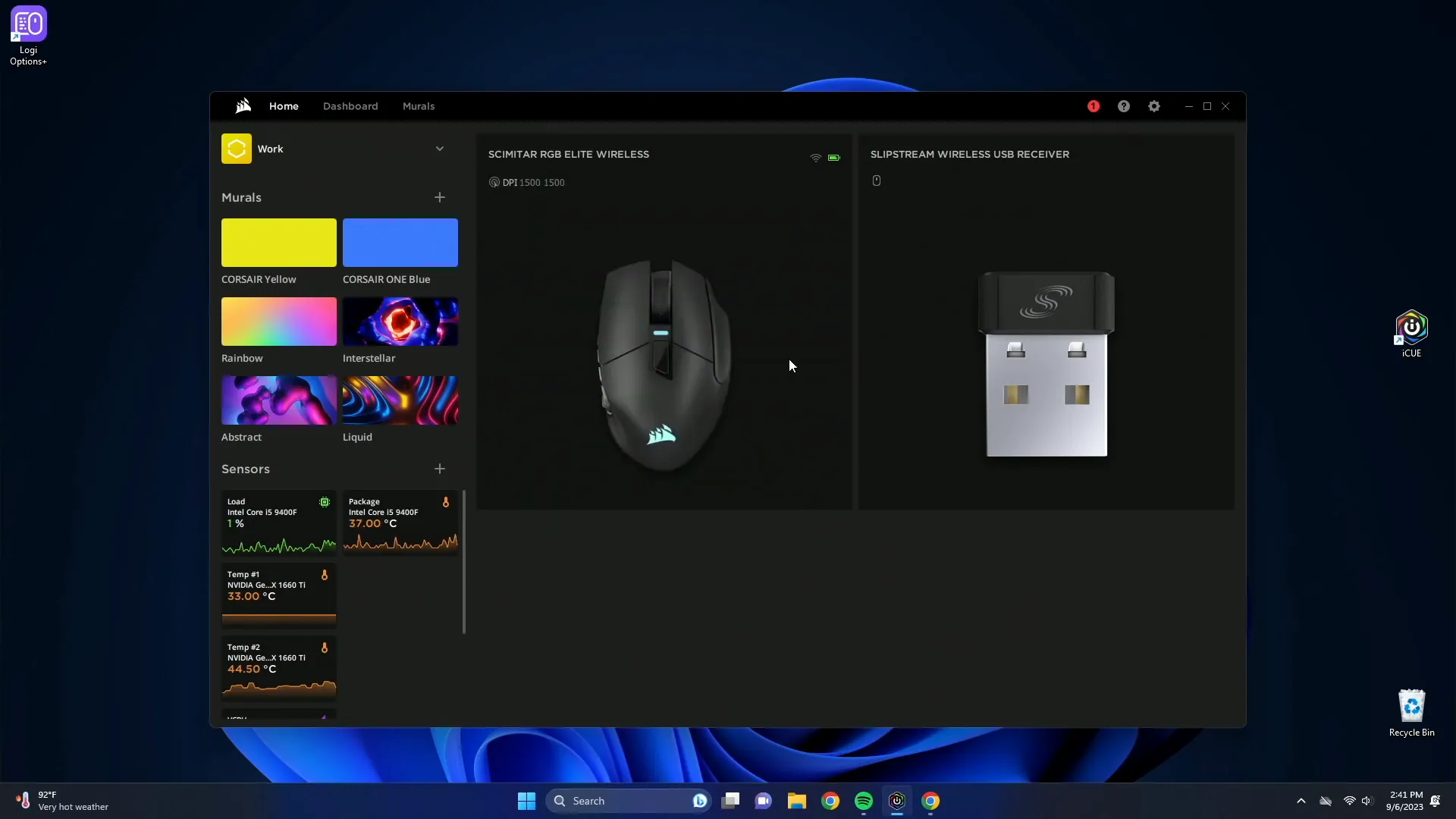Open File Explorer from the taskbar
This screenshot has width=1456, height=819.
[x=796, y=801]
